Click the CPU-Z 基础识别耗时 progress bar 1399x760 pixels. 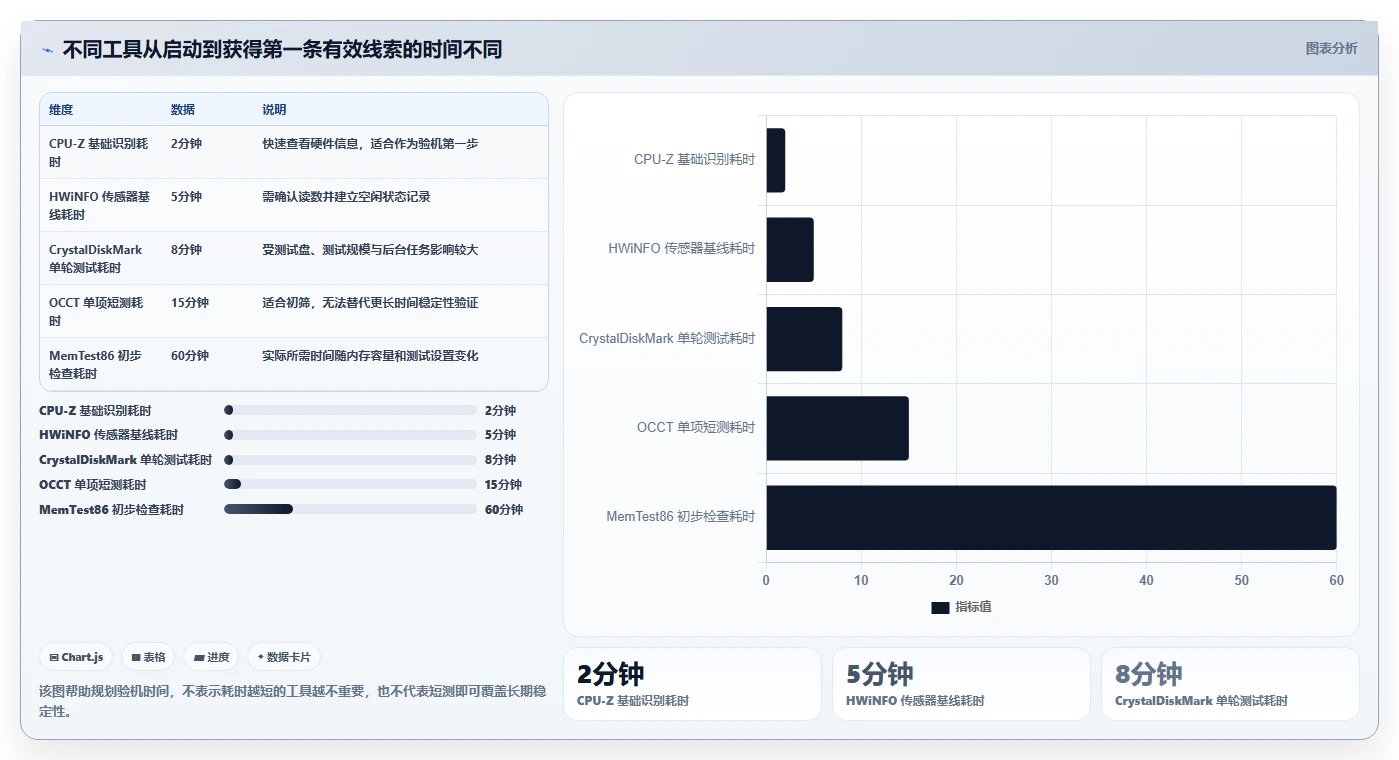(x=350, y=410)
